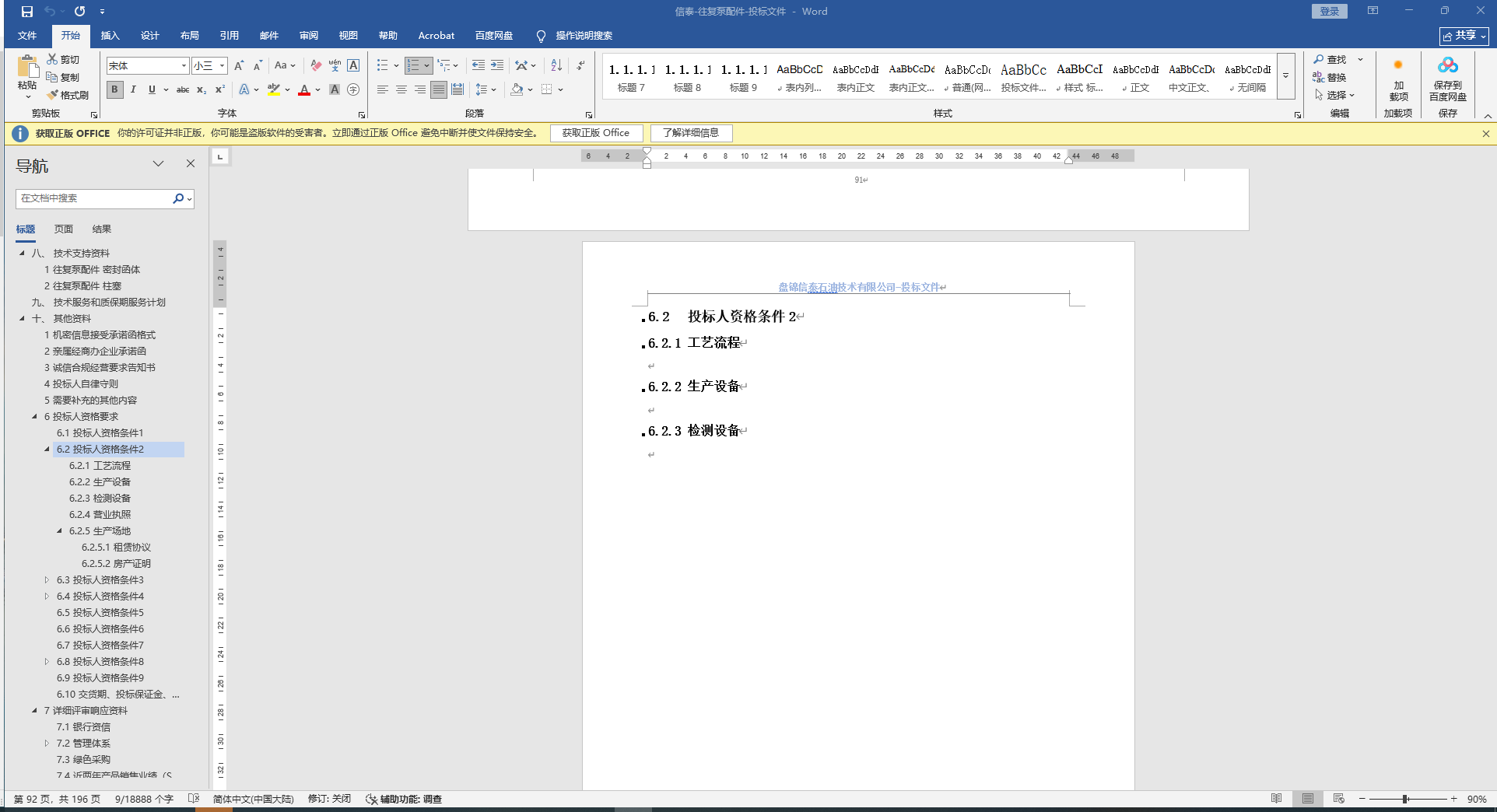
Task: Open the add-ins button
Action: pyautogui.click(x=1398, y=79)
